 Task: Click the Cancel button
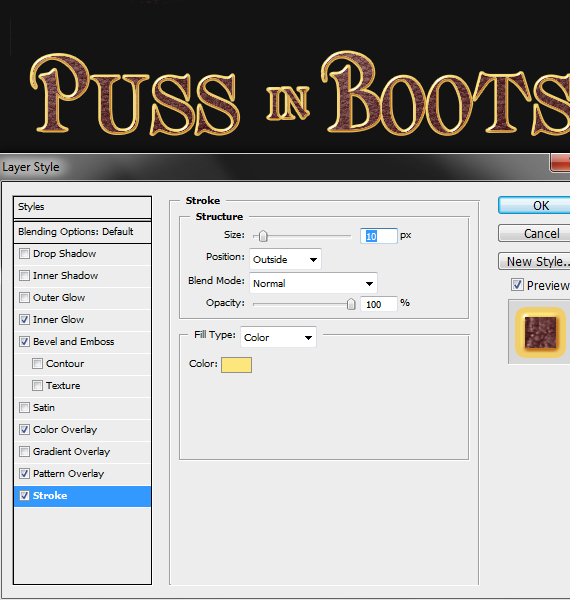[x=534, y=233]
